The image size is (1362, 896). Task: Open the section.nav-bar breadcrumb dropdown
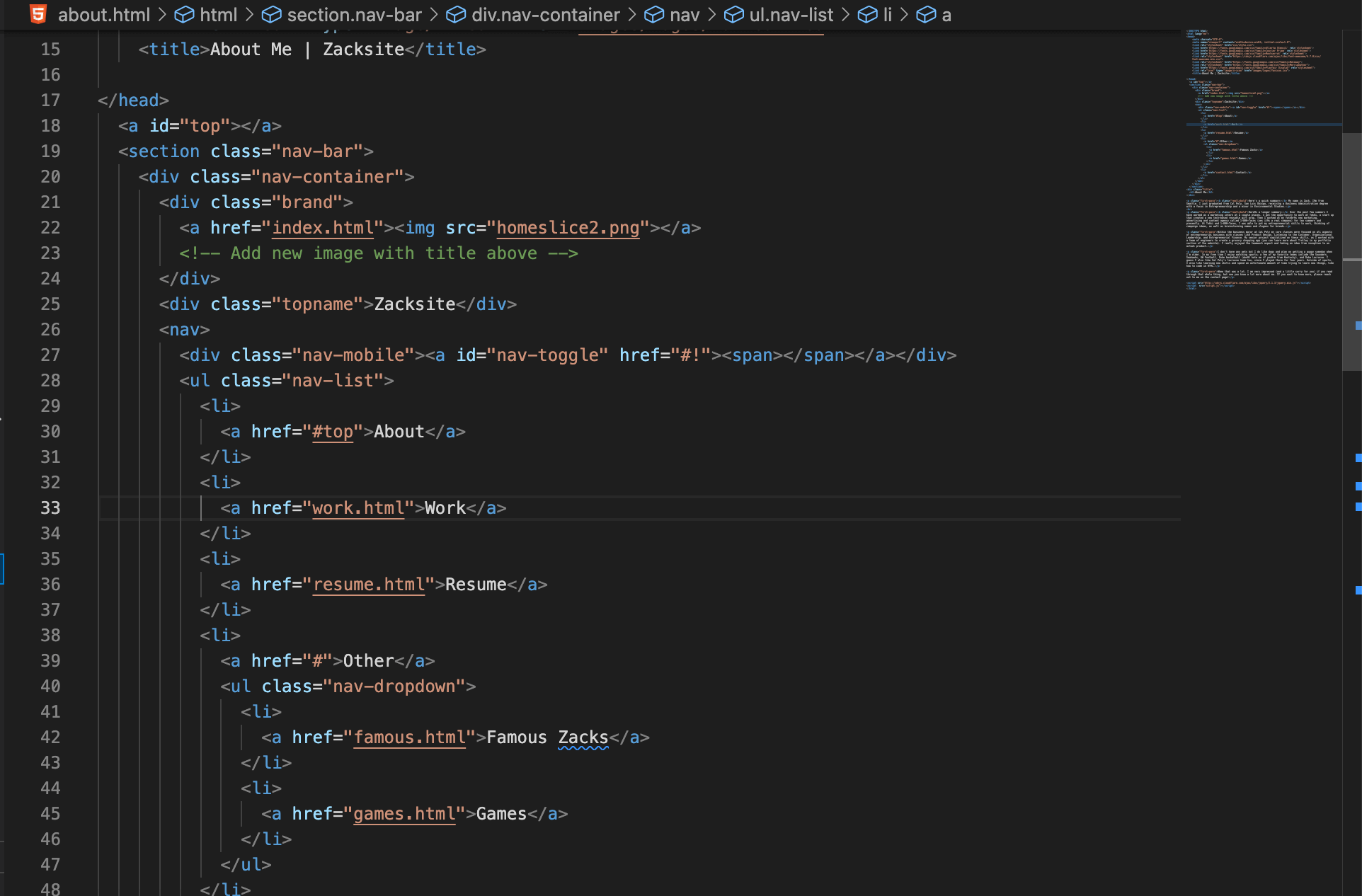[354, 15]
